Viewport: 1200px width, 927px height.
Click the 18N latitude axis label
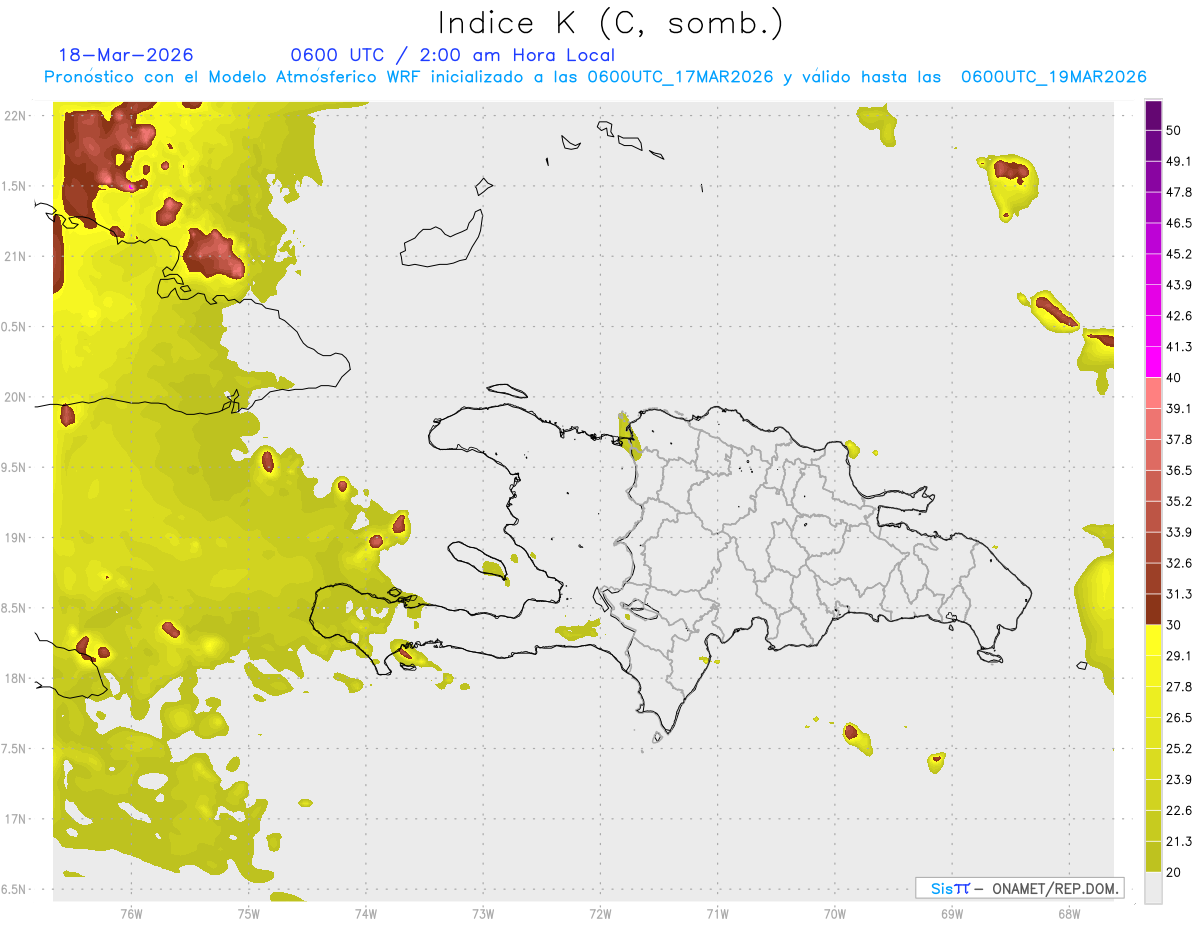[x=16, y=678]
